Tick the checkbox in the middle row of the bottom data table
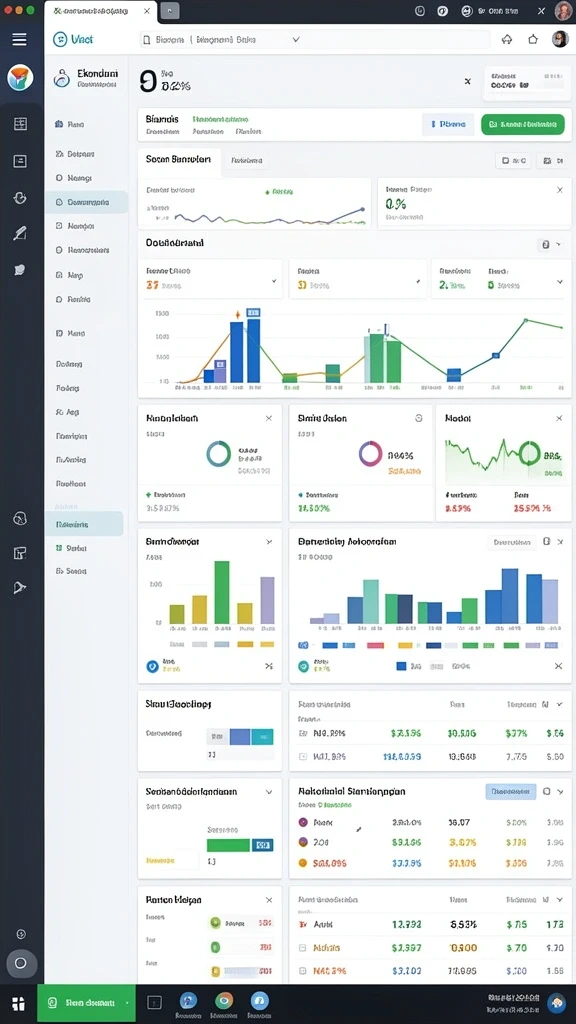Viewport: 576px width, 1024px height. [302, 948]
